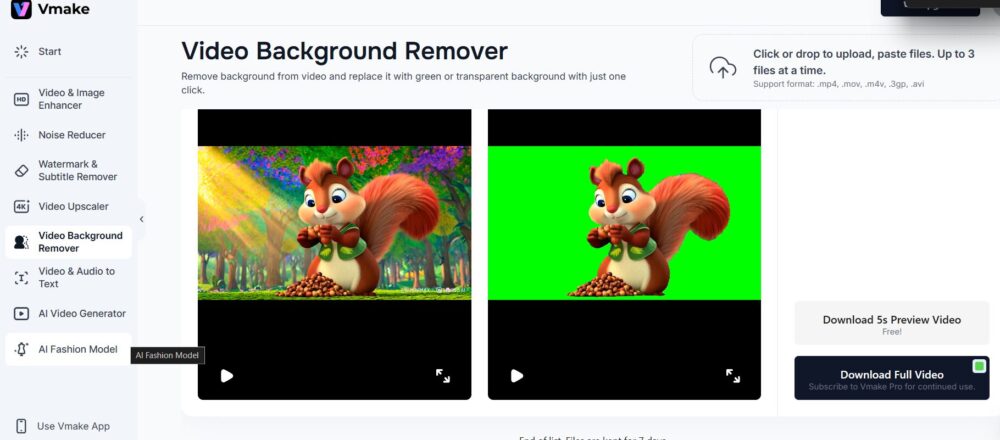1000x440 pixels.
Task: Switch to Video Upscaler tool
Action: (68, 207)
